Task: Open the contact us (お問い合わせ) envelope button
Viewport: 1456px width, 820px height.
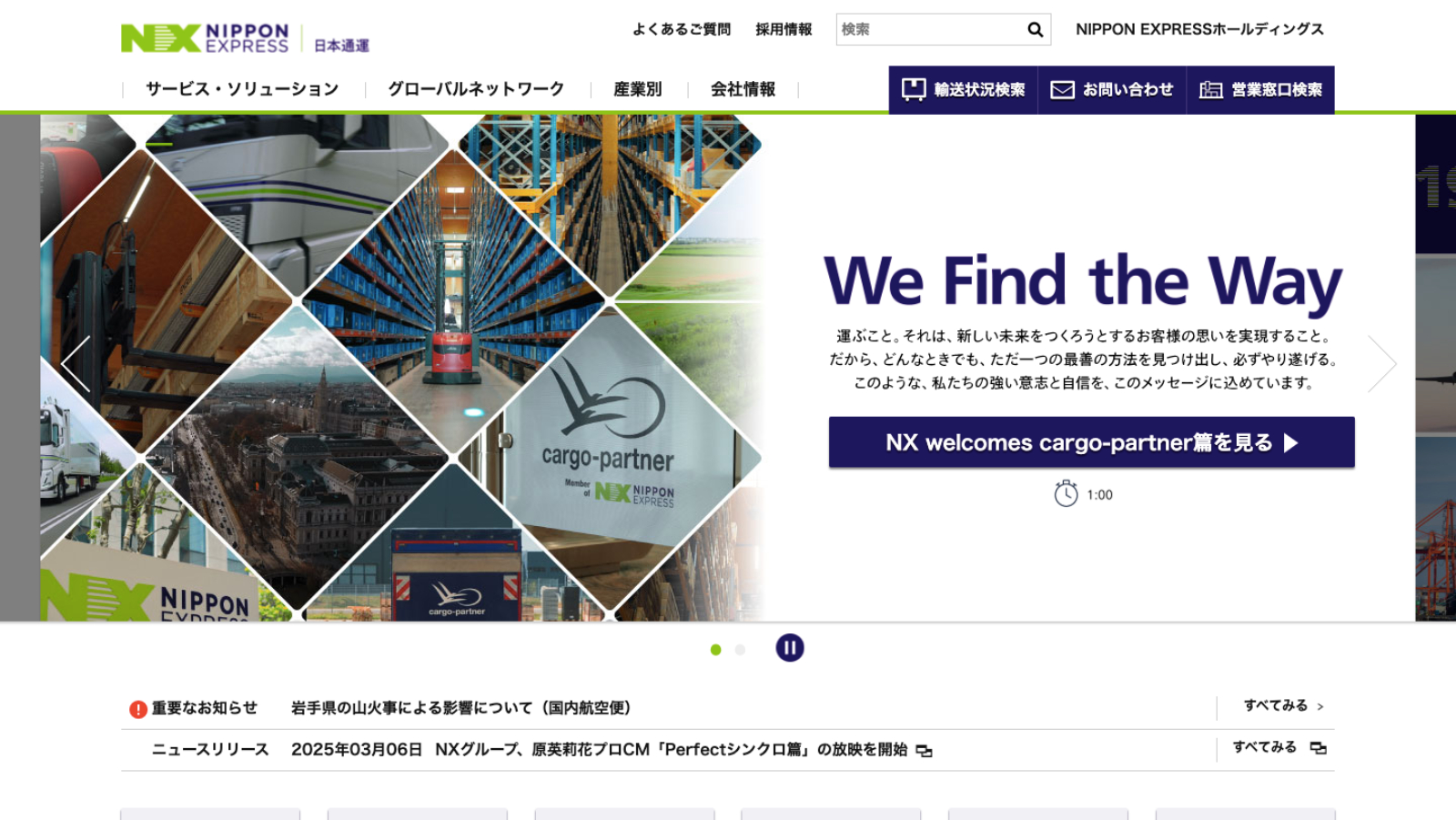Action: click(x=1112, y=89)
